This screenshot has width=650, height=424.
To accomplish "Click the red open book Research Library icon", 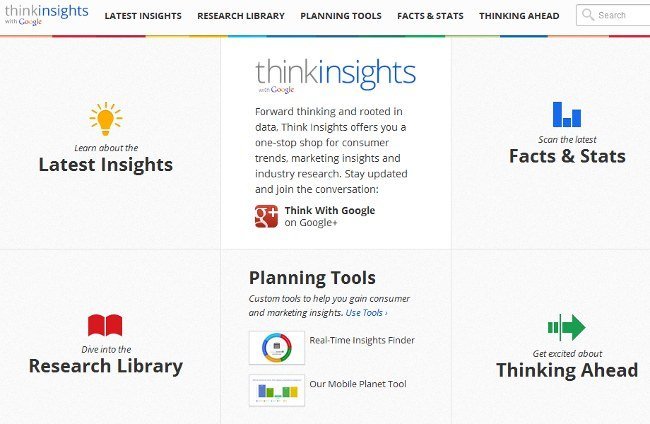I will click(105, 325).
